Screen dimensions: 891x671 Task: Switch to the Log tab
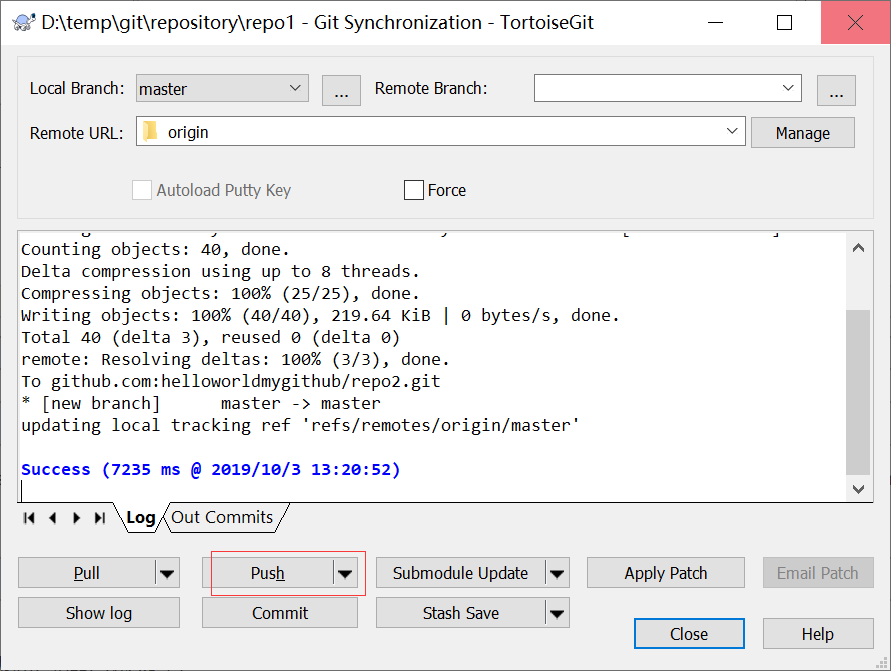click(x=140, y=518)
